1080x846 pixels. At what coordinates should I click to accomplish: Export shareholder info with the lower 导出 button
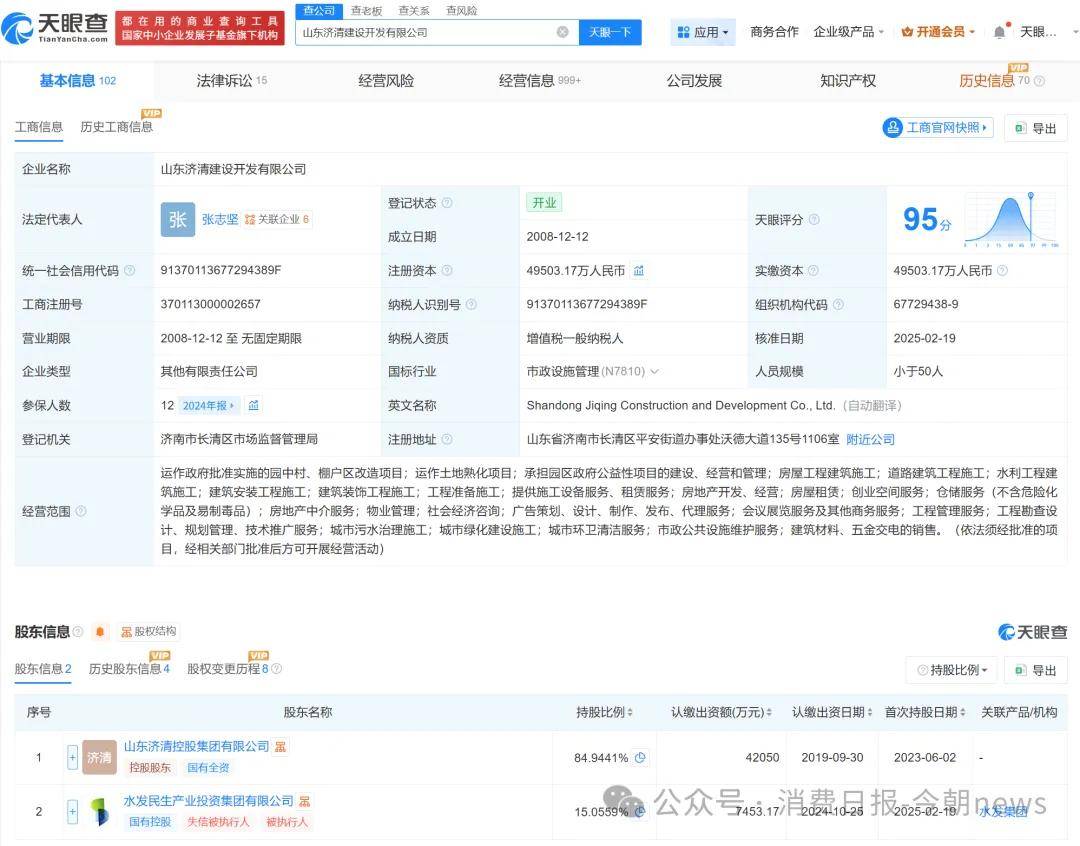pyautogui.click(x=1036, y=670)
